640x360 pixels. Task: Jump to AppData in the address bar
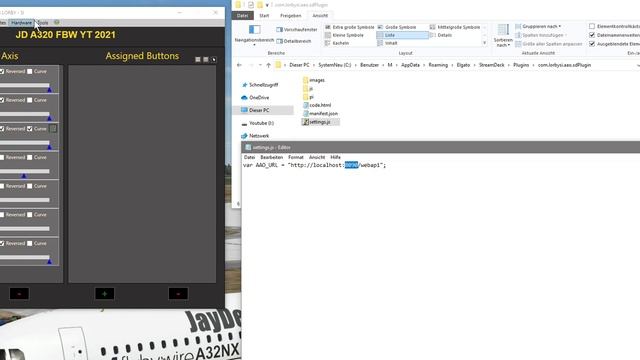pyautogui.click(x=410, y=65)
